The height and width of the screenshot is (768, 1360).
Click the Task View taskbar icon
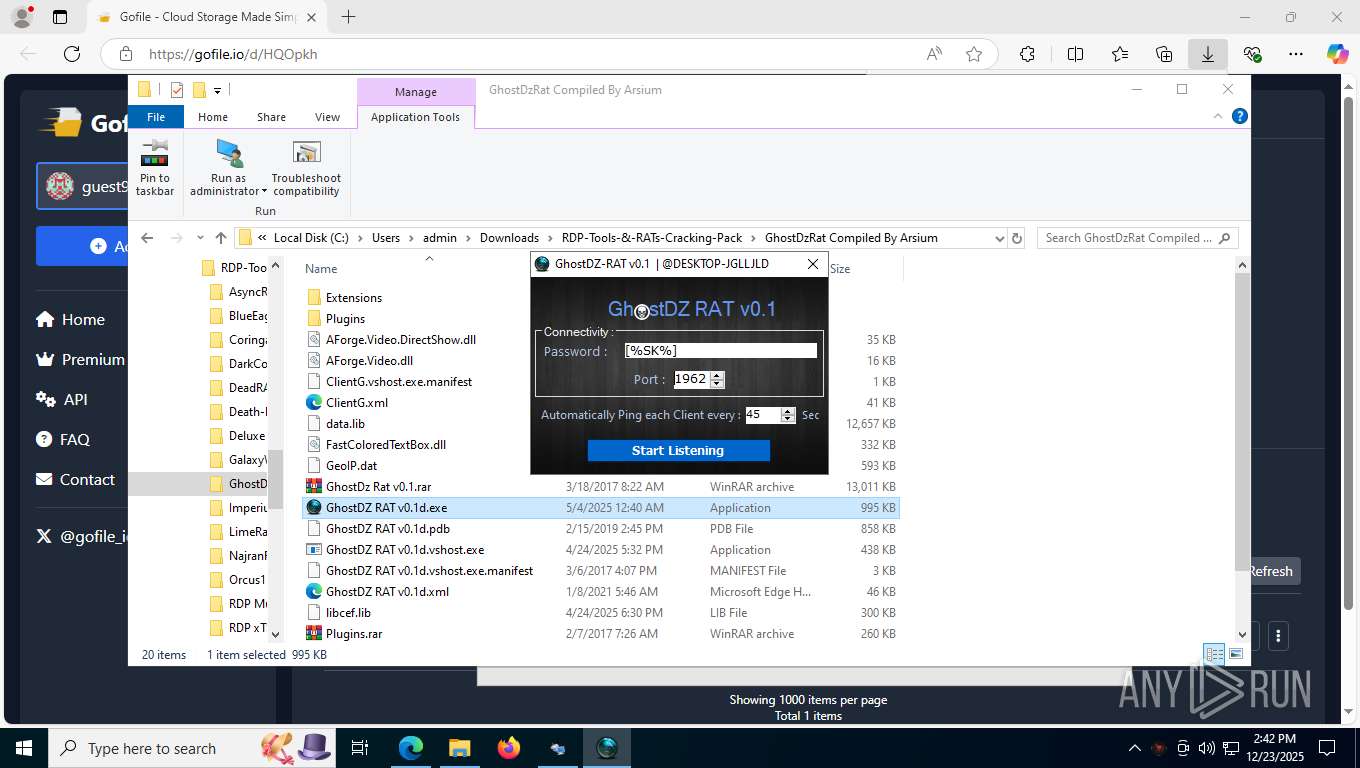pos(360,748)
